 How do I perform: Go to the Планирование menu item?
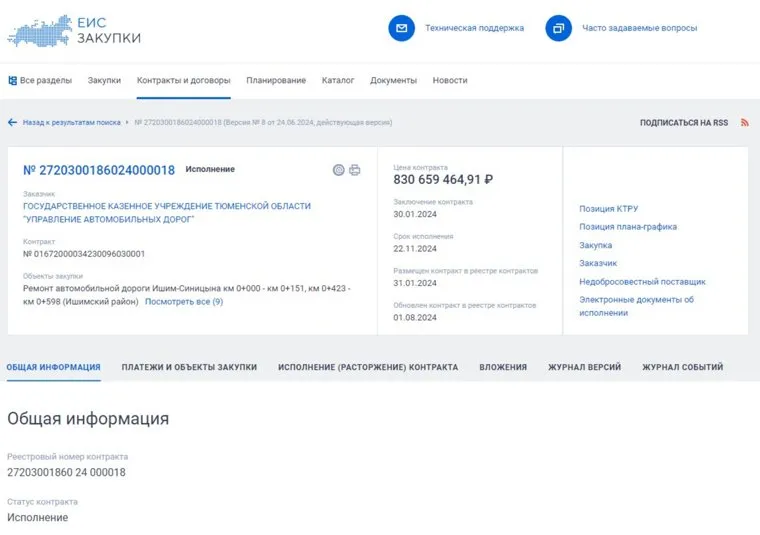click(276, 80)
